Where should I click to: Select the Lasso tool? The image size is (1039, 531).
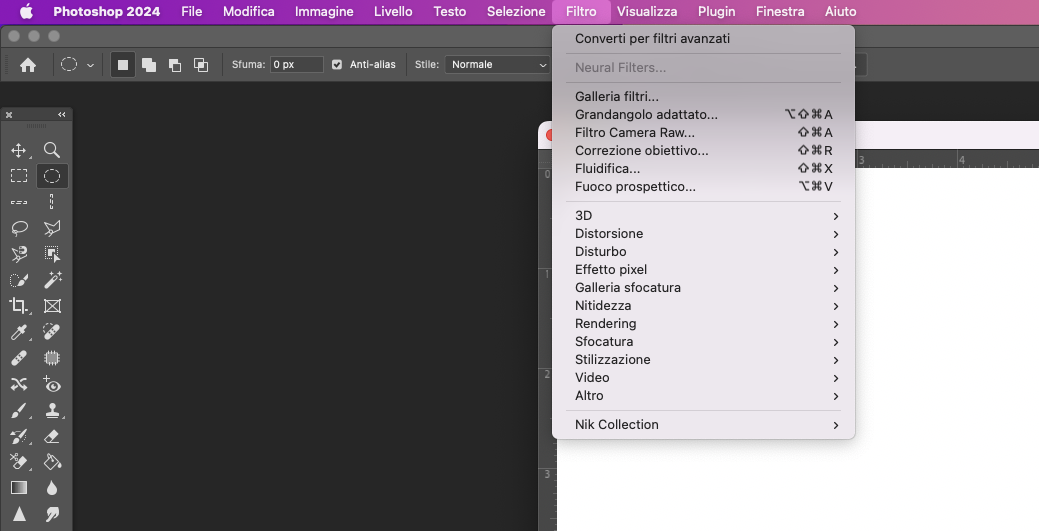pyautogui.click(x=19, y=228)
